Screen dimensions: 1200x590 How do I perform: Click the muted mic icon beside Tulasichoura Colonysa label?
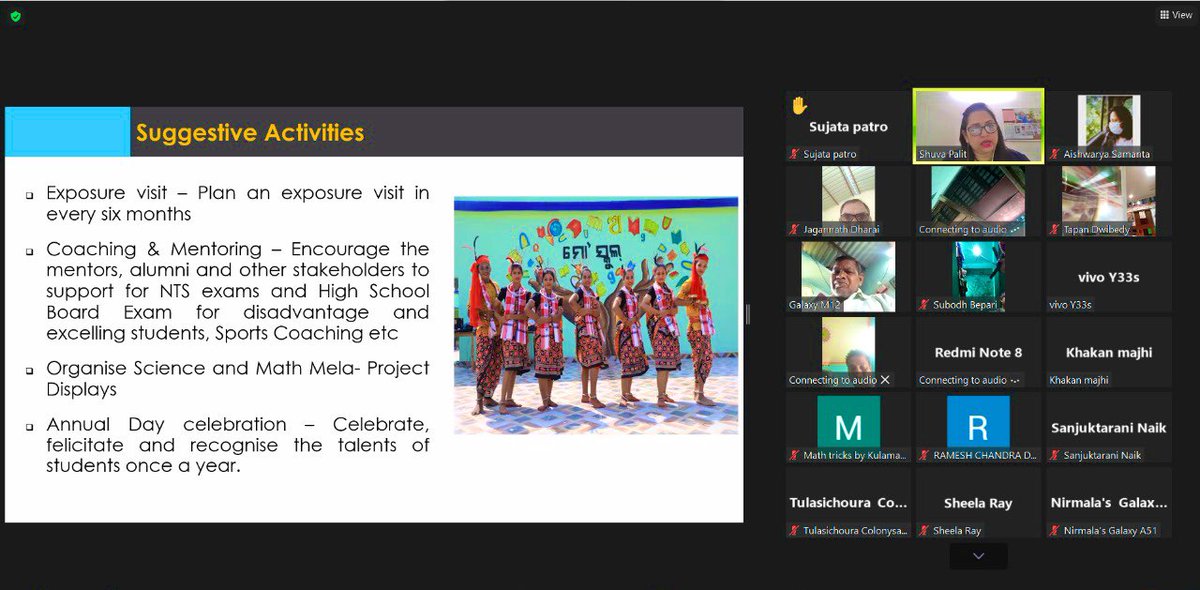tap(795, 530)
